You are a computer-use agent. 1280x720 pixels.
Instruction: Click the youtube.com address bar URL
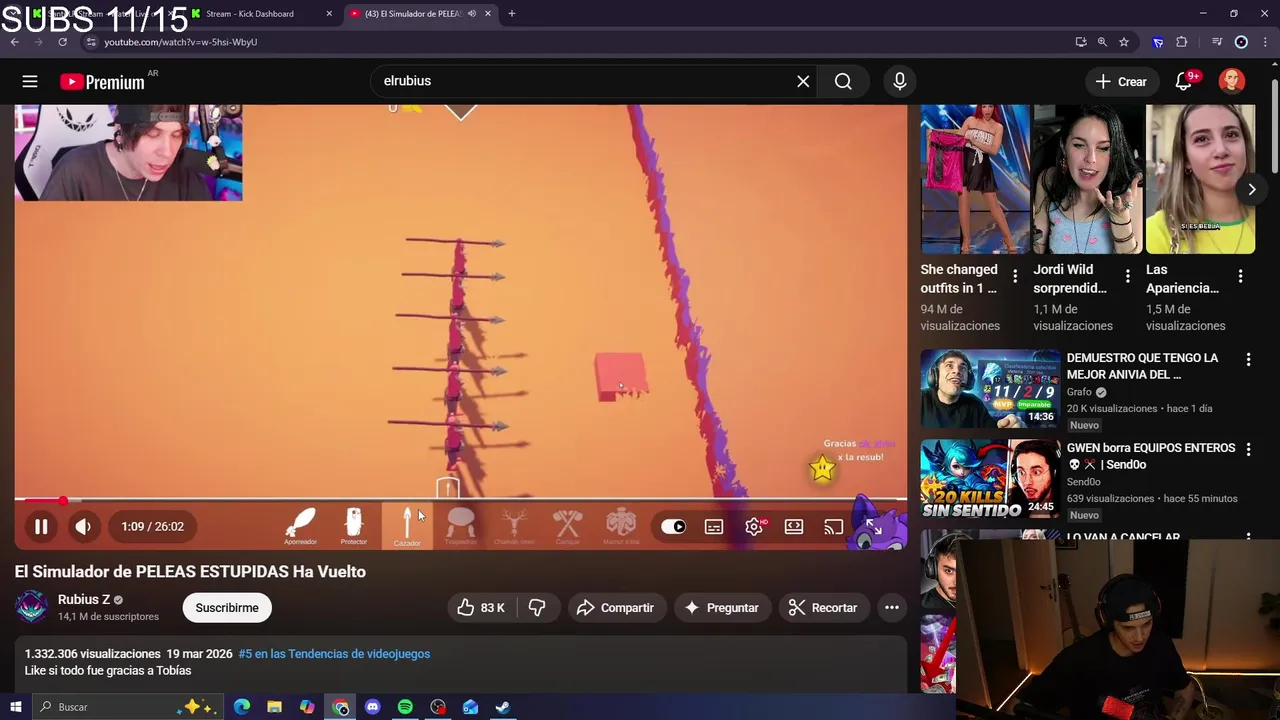pos(180,42)
